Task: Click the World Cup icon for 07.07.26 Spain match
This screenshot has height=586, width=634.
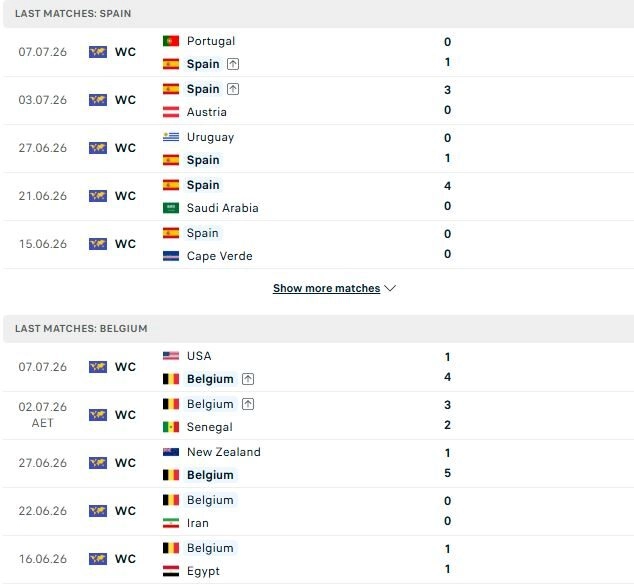Action: coord(98,52)
